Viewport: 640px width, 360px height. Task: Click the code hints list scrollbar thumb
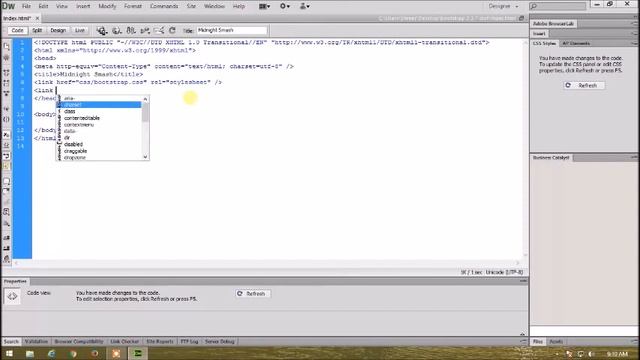point(145,111)
